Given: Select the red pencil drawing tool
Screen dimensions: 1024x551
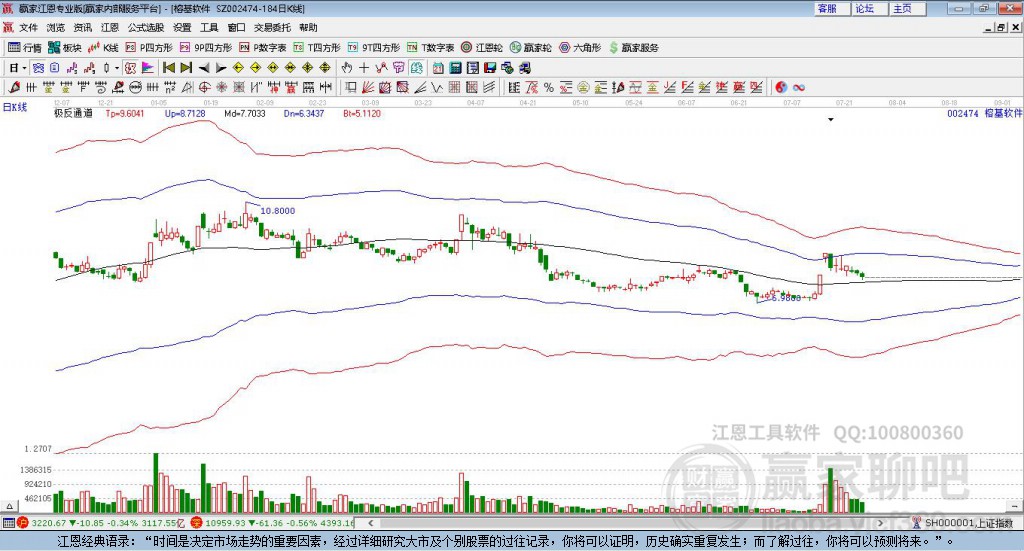Looking at the screenshot, I should click(14, 87).
